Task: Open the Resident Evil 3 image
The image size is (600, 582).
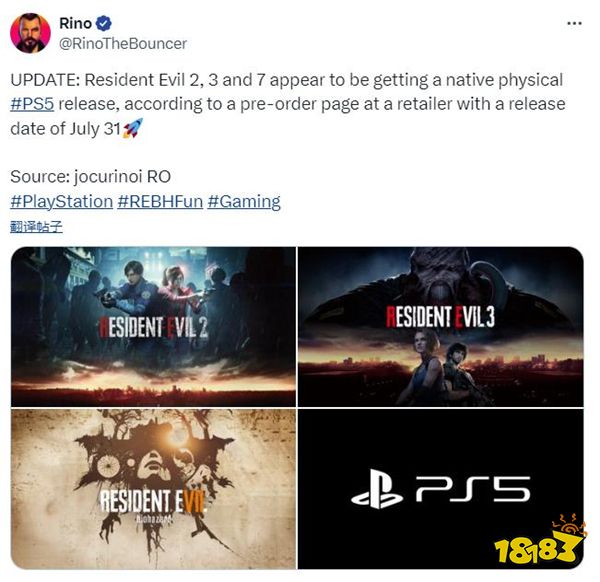Action: click(x=441, y=327)
